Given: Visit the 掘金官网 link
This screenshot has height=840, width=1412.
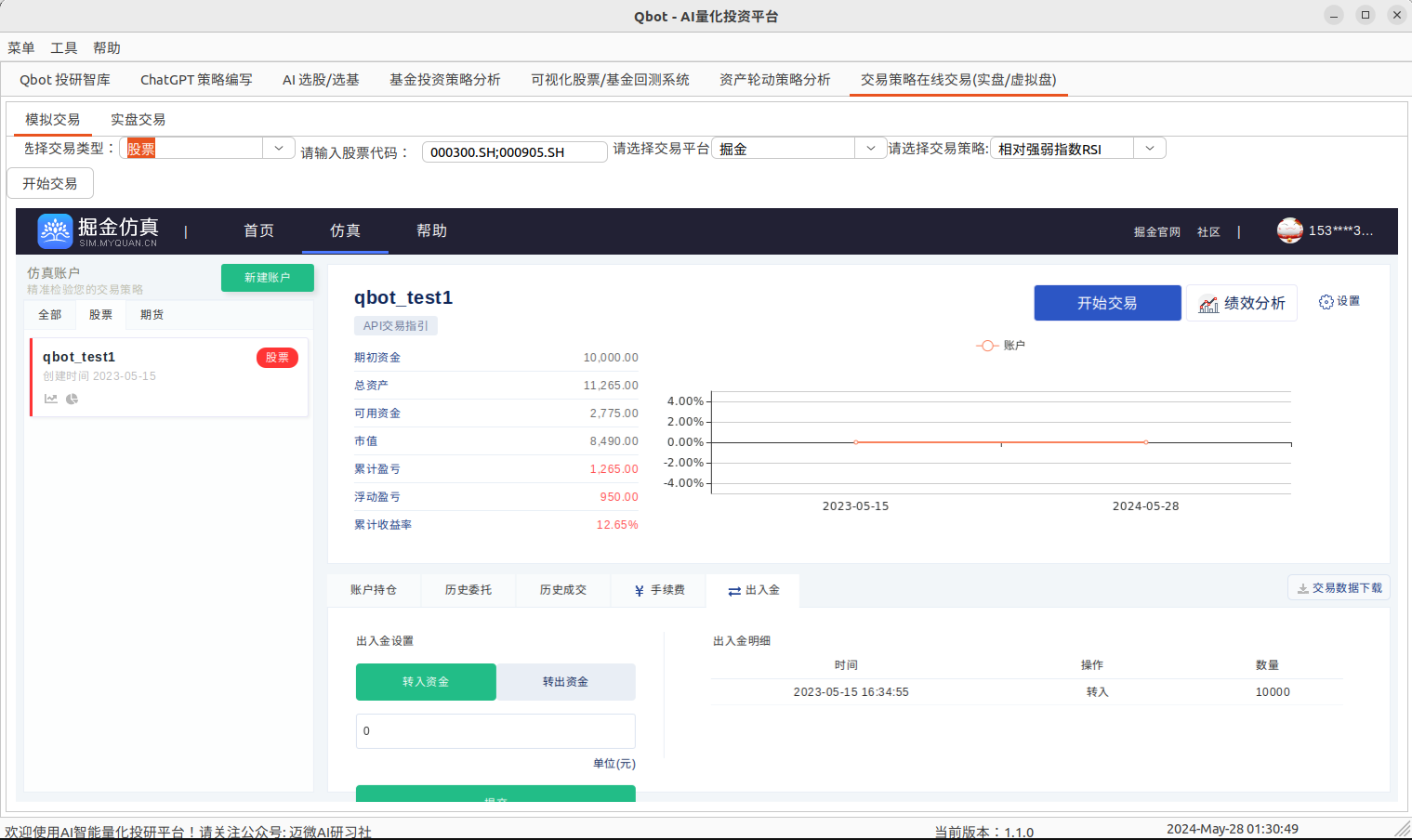Looking at the screenshot, I should tap(1157, 231).
